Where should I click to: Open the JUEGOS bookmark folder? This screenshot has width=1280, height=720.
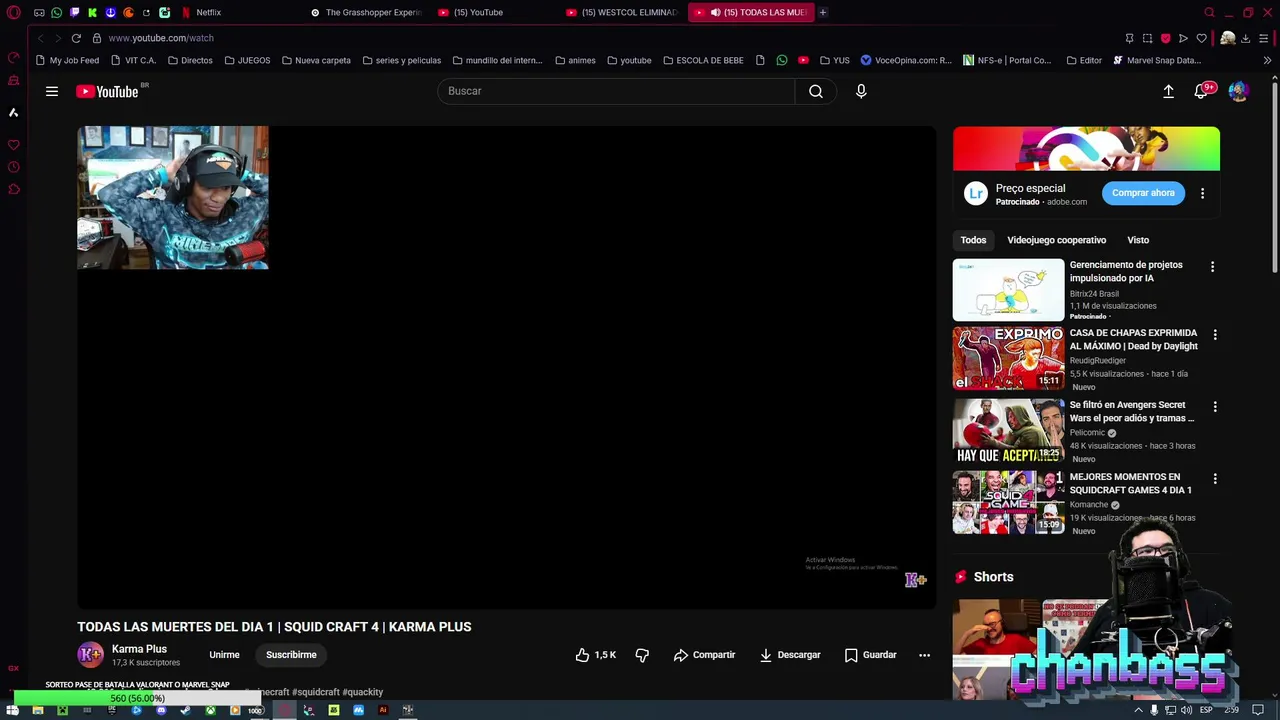247,60
